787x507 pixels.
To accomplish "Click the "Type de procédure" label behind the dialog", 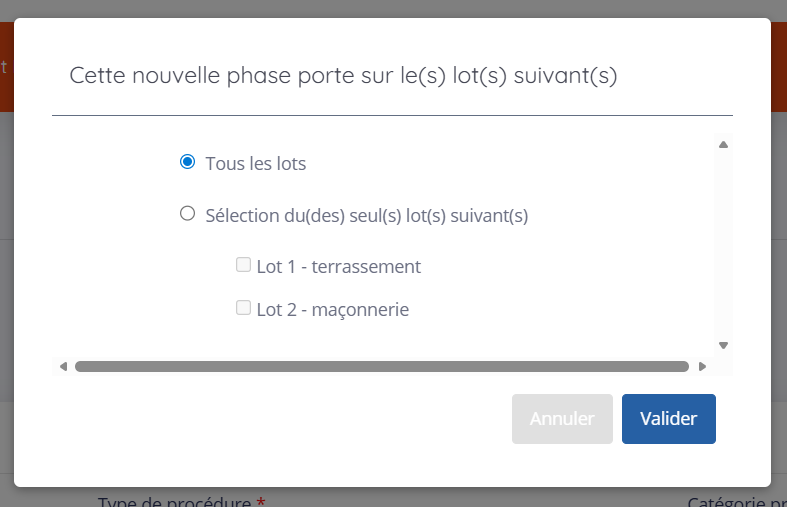I will (174, 501).
